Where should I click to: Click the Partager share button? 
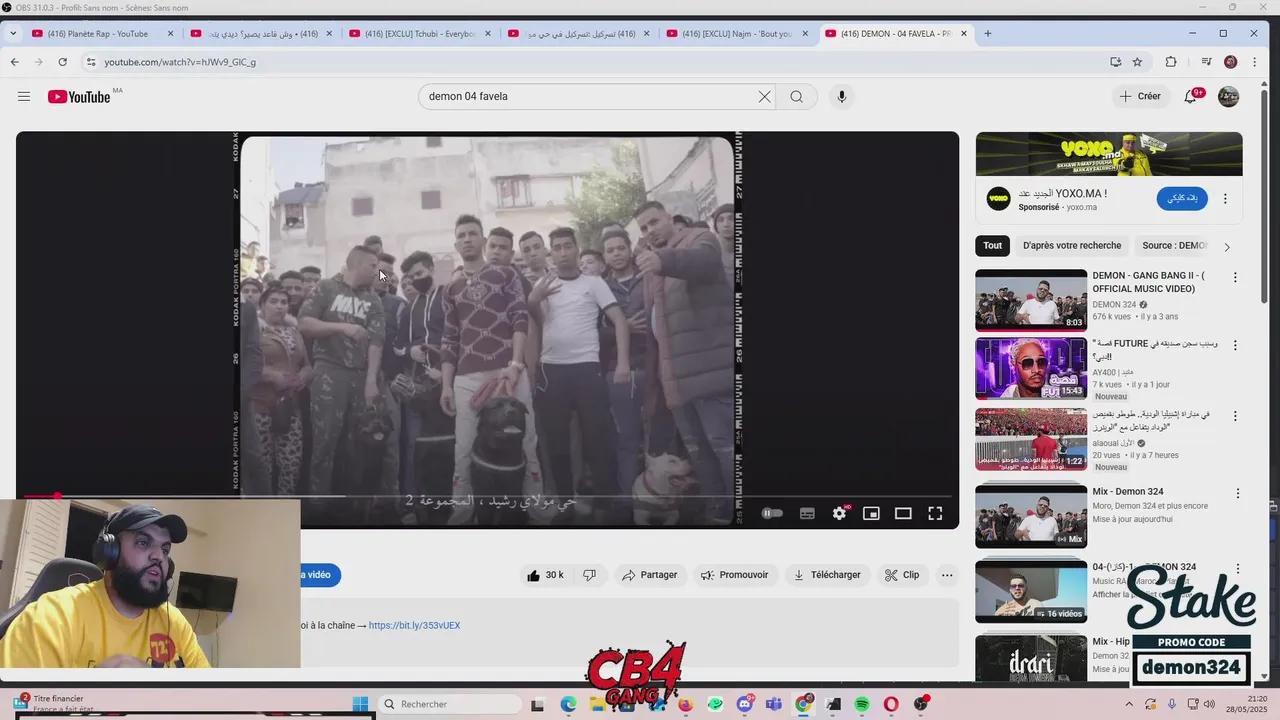650,575
